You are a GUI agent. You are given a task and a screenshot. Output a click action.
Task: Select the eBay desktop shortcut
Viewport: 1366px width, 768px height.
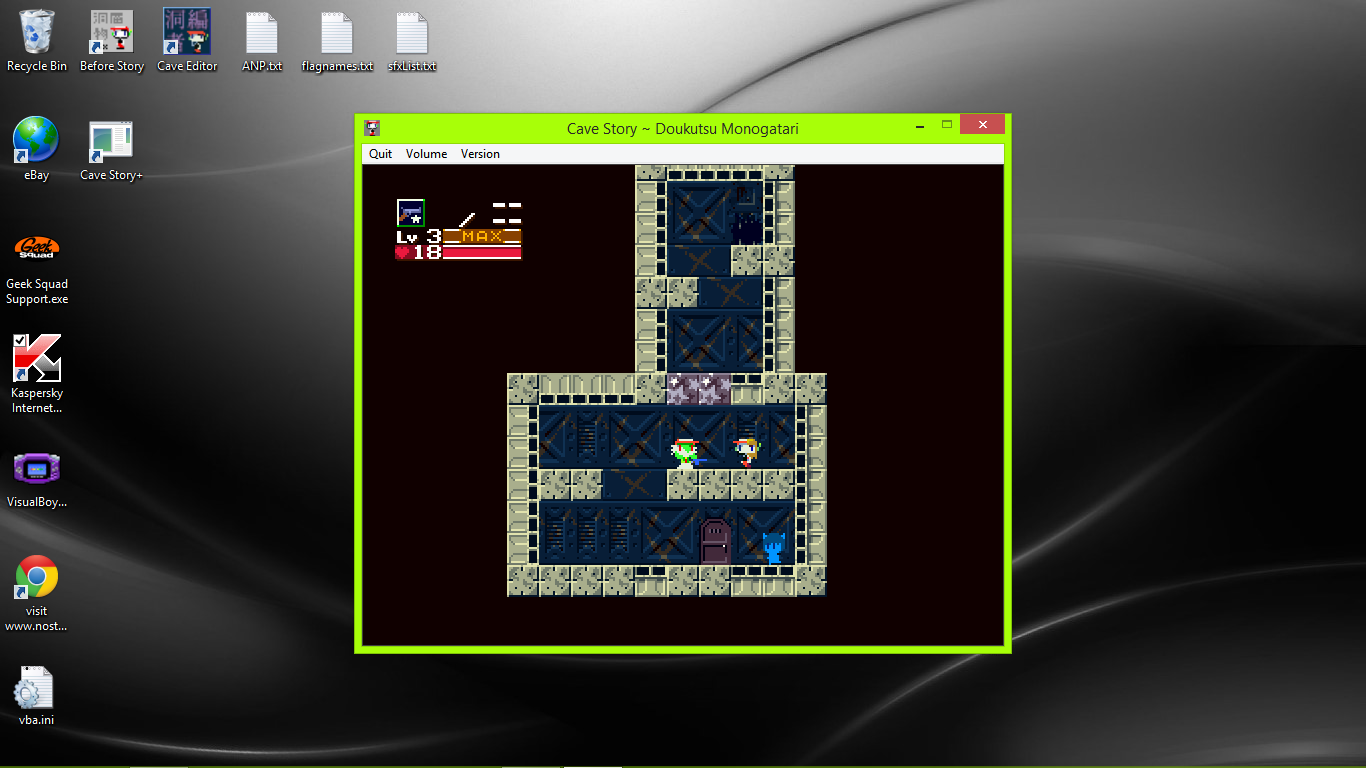tap(37, 149)
